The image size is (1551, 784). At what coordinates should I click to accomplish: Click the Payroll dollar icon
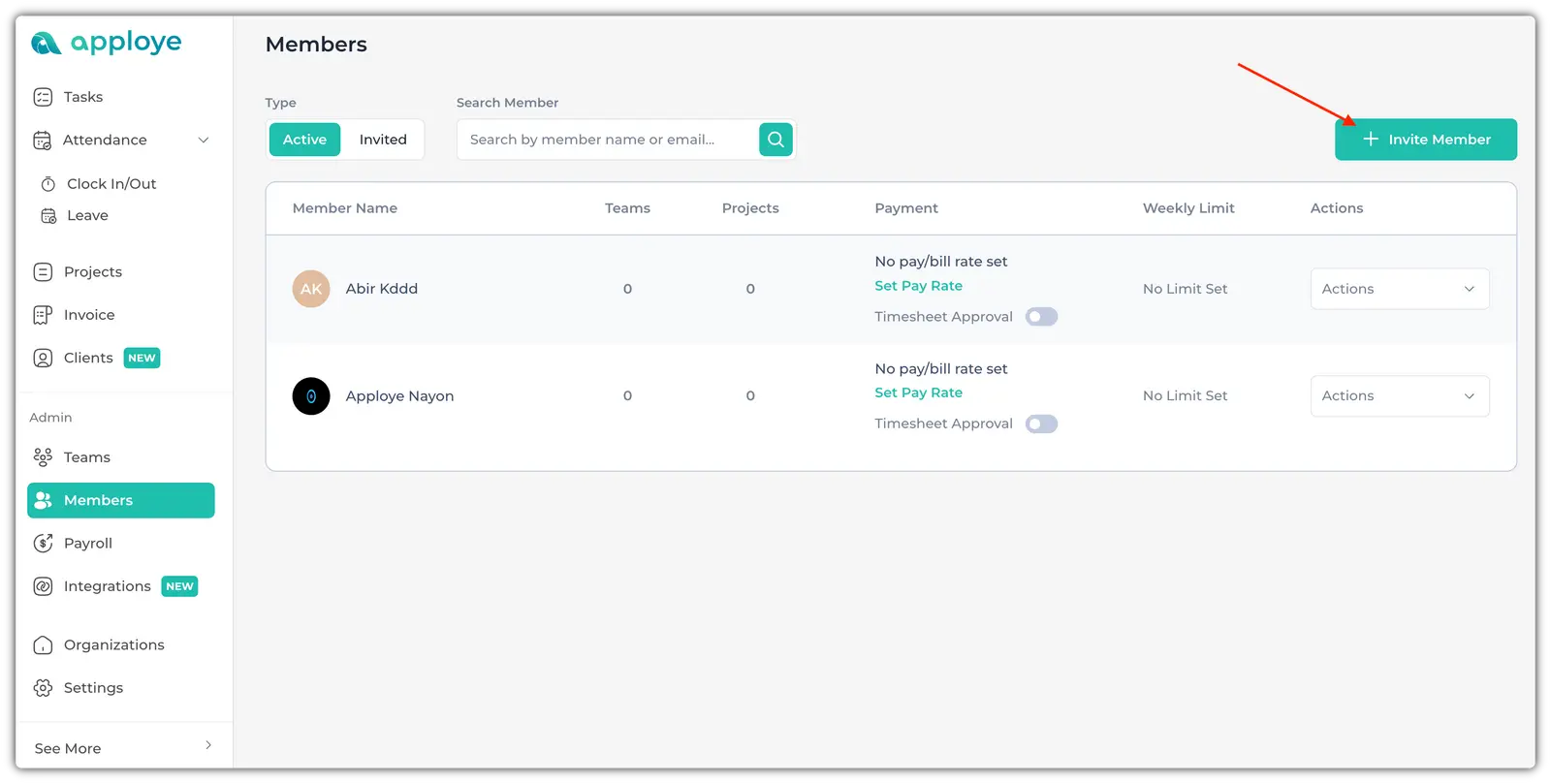coord(43,544)
